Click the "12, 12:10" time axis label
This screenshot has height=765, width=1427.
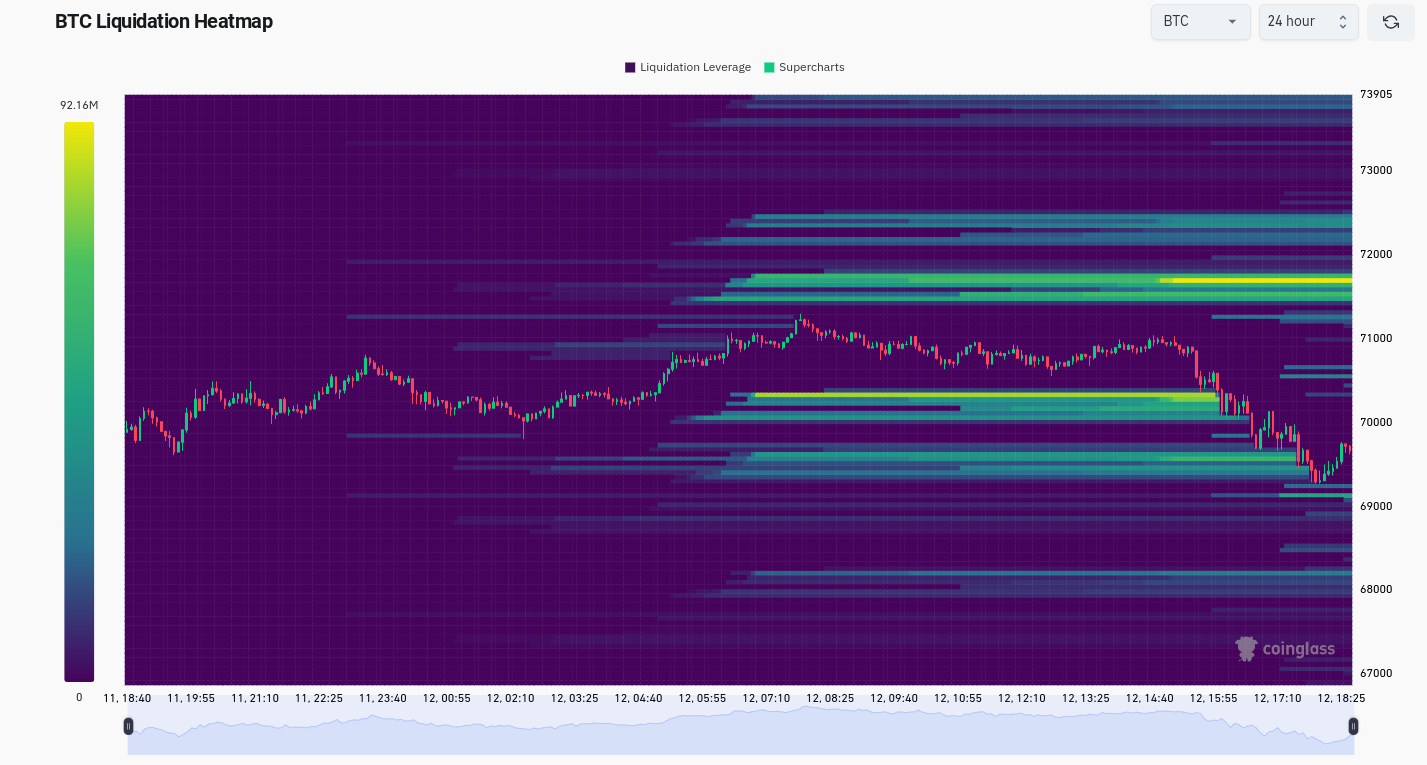point(1022,698)
